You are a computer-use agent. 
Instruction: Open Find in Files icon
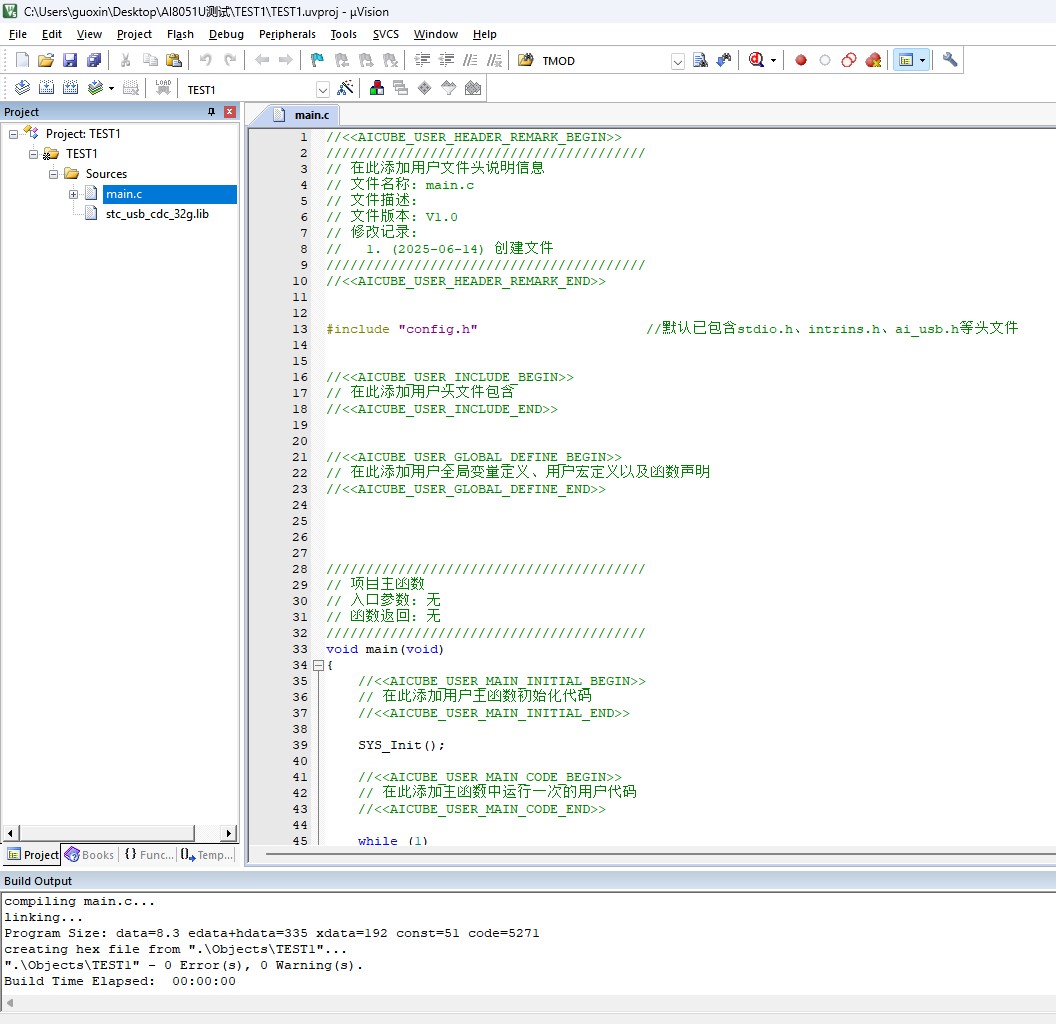pos(525,61)
